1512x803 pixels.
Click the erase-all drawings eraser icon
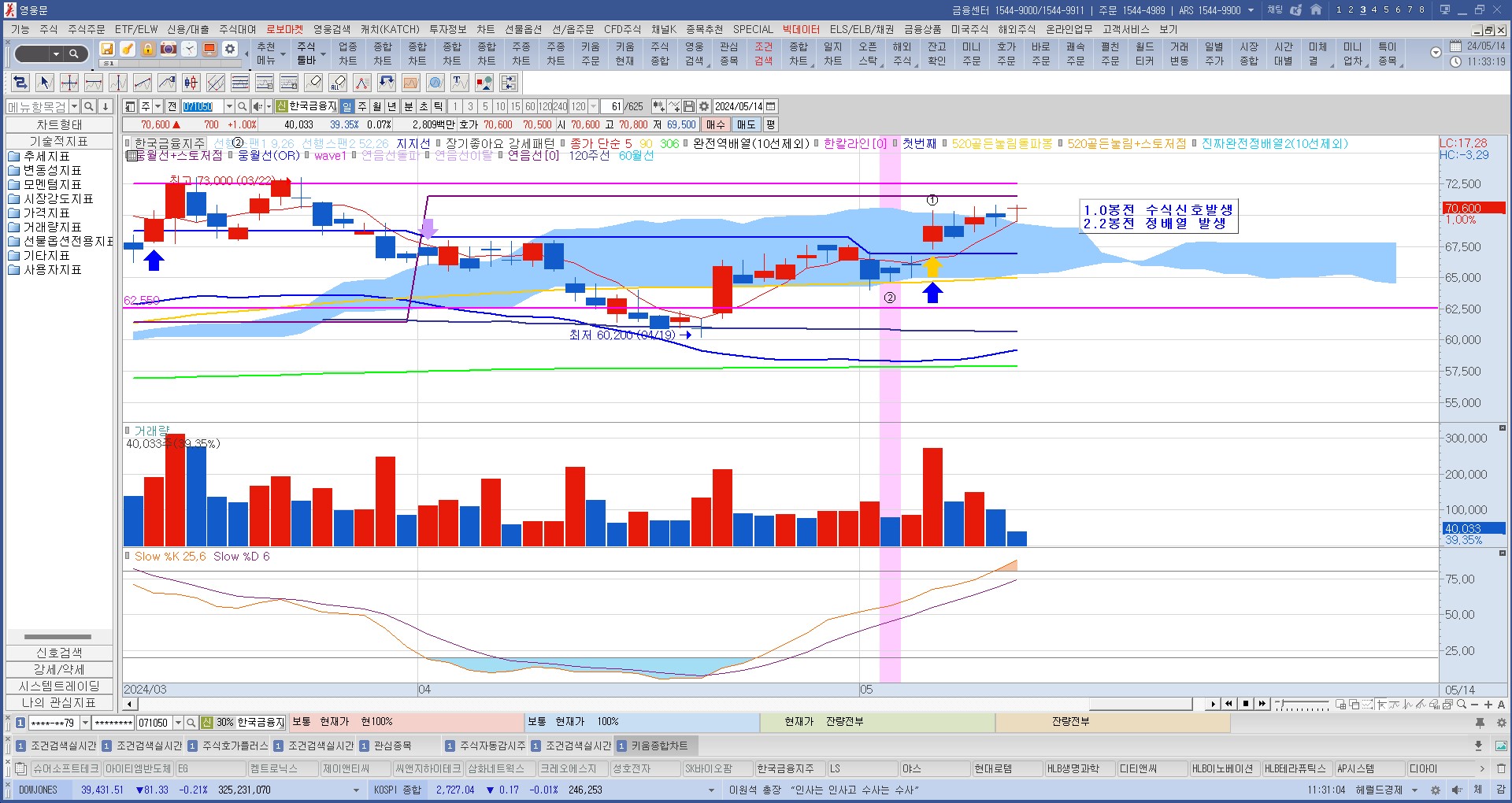point(338,83)
